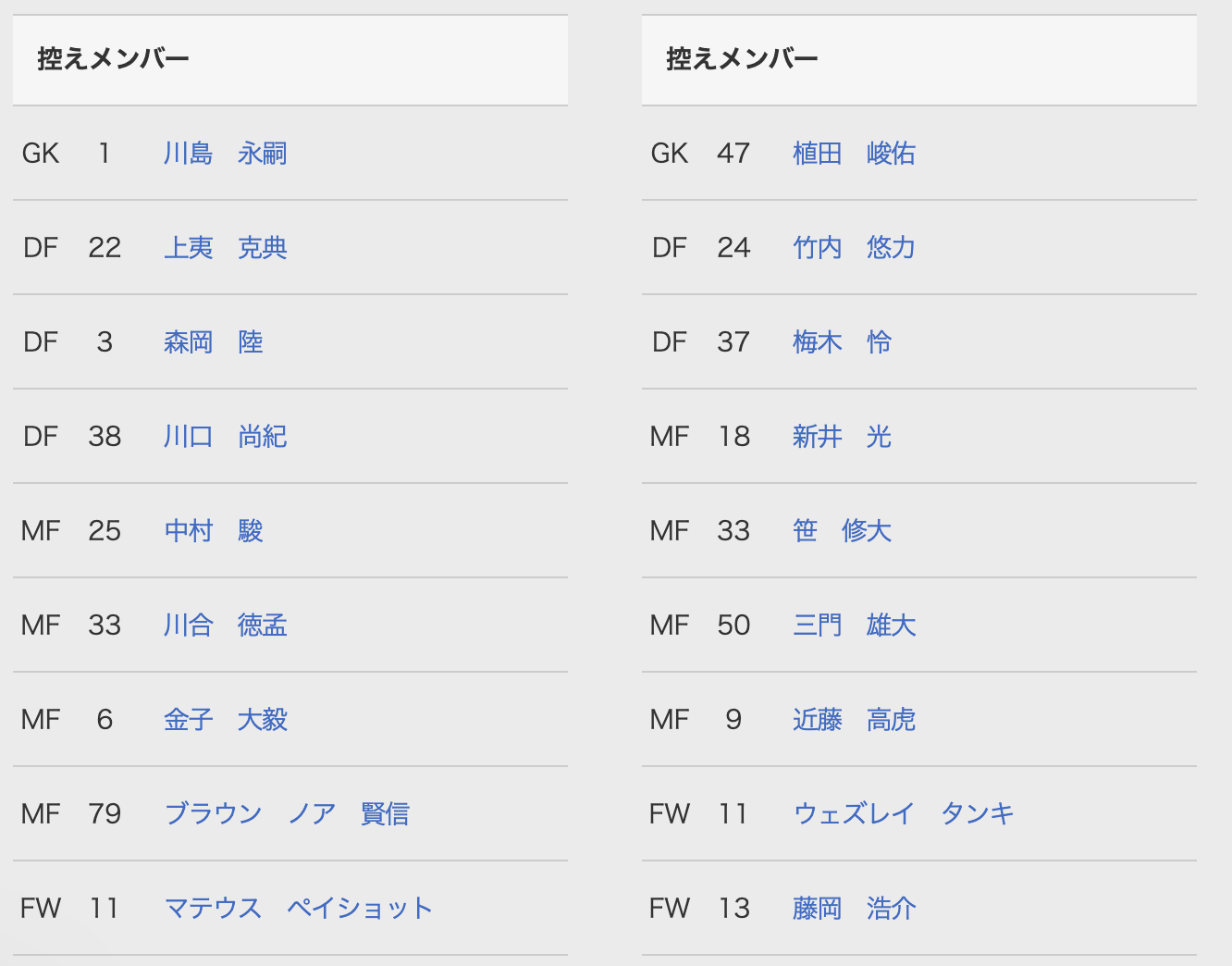Open 川合 徳孟 player page
The height and width of the screenshot is (966, 1232).
point(225,625)
